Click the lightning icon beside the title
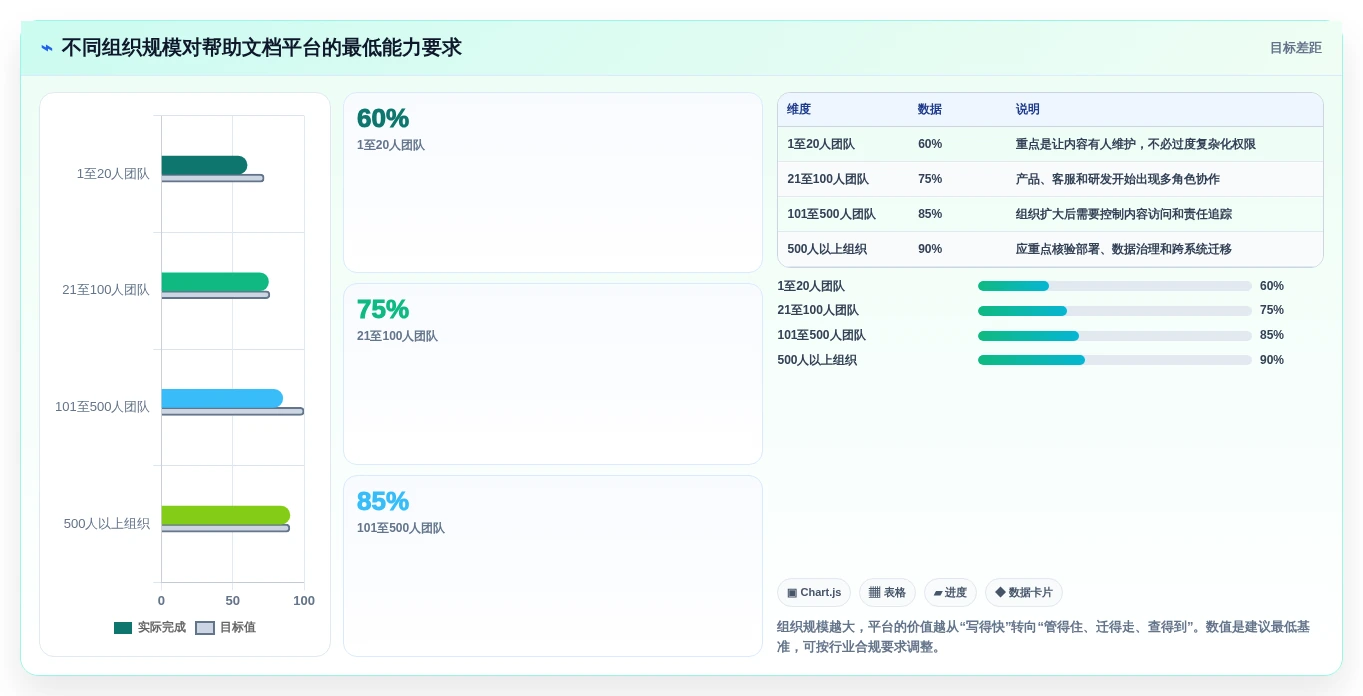 tap(47, 48)
